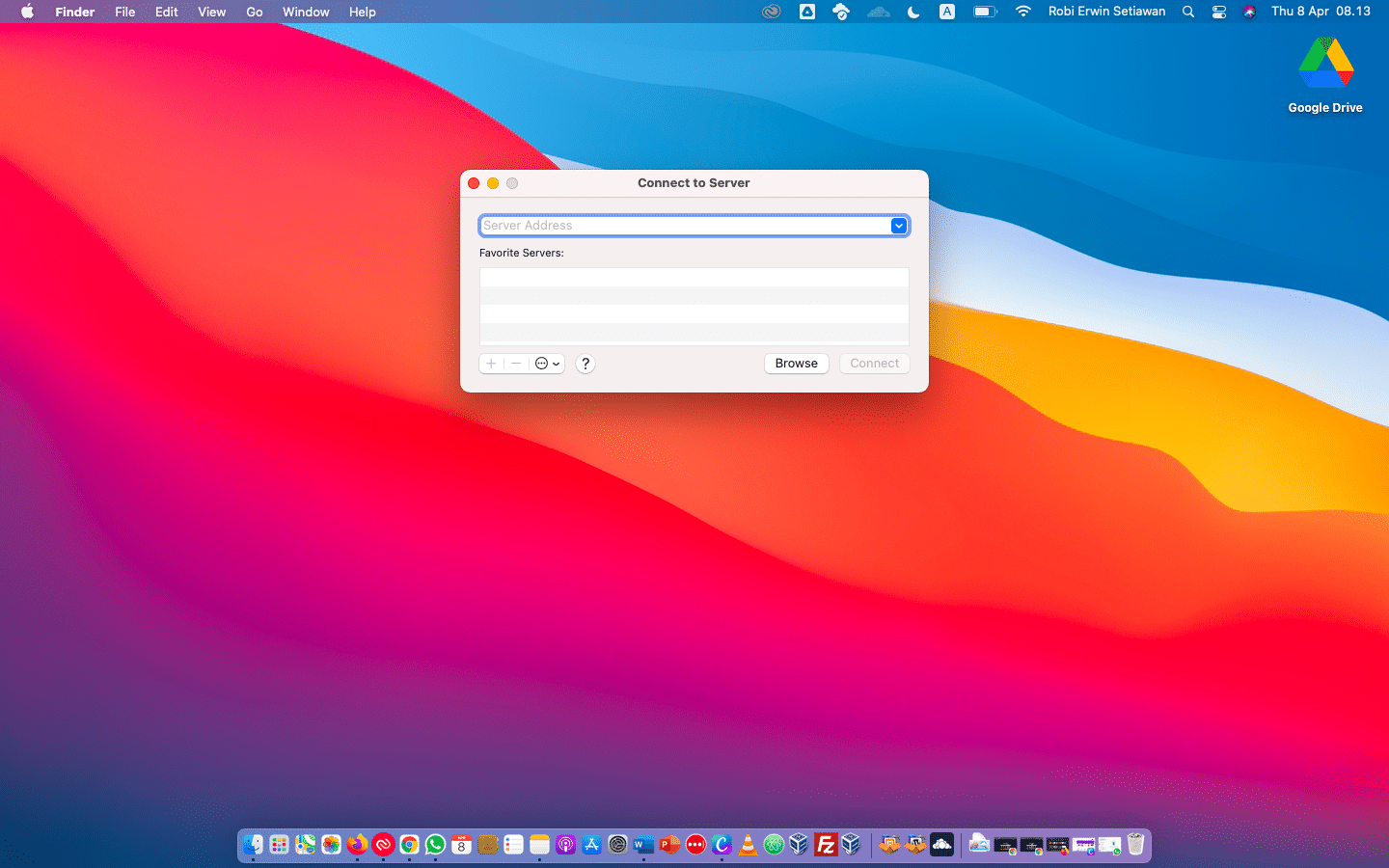Click the Do Not Disturb moon icon
This screenshot has width=1389, height=868.
tap(913, 12)
